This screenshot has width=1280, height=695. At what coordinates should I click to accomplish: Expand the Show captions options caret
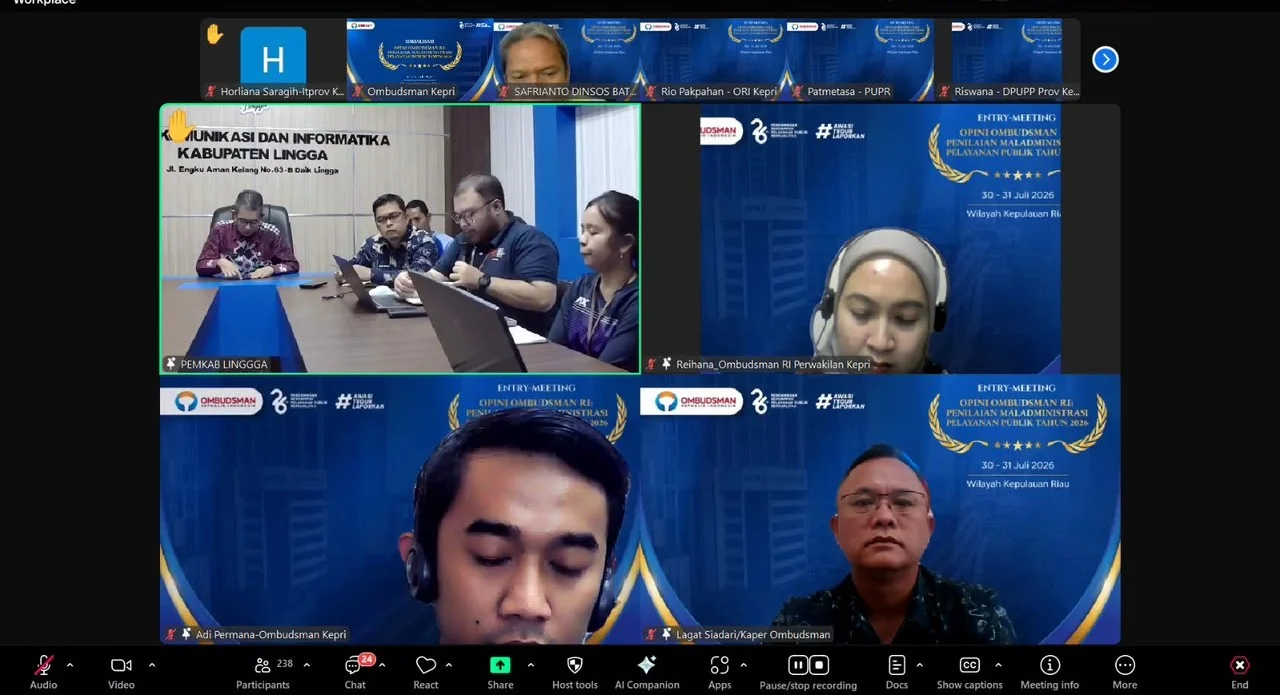pyautogui.click(x=998, y=664)
